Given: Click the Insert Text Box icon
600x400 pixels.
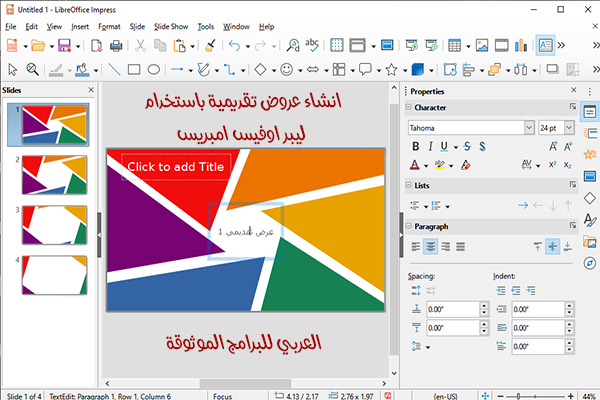Looking at the screenshot, I should coord(545,46).
